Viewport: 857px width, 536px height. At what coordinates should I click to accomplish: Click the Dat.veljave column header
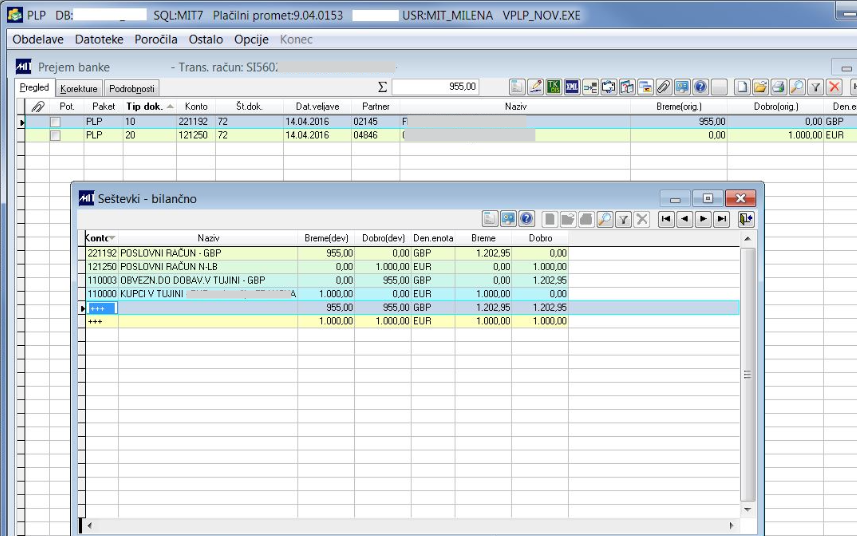point(317,107)
